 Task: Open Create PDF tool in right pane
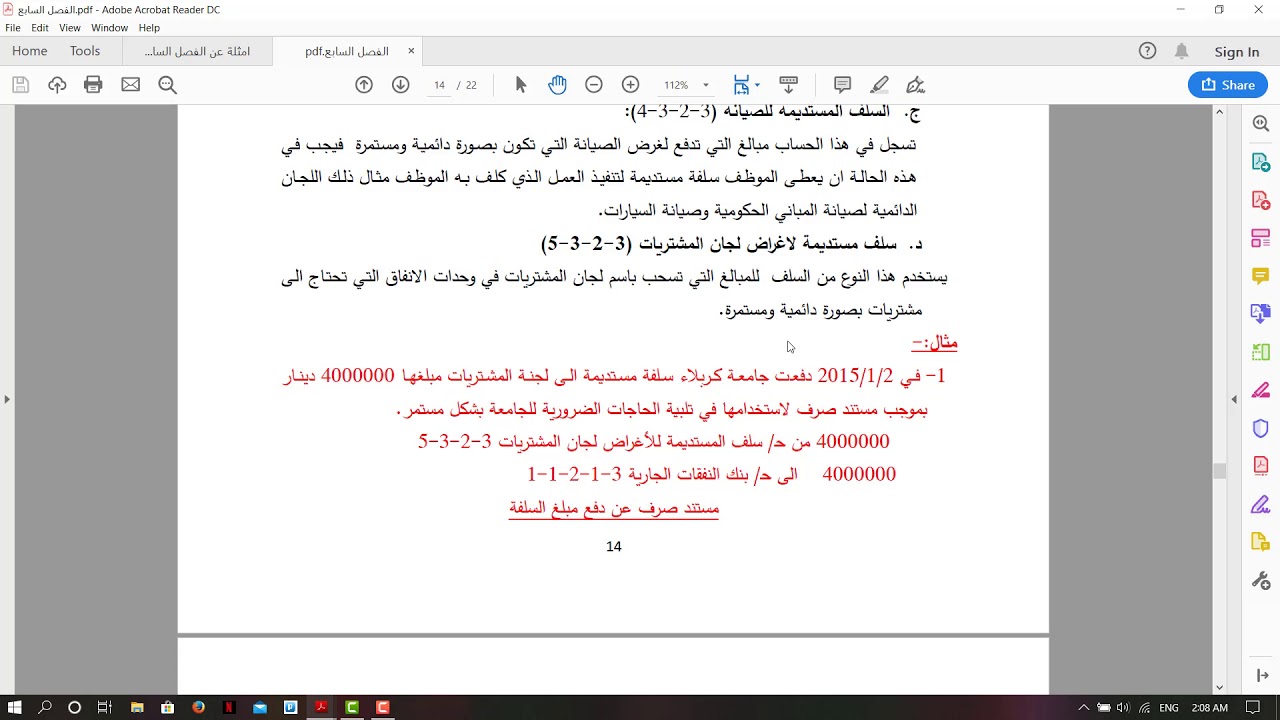coord(1260,200)
